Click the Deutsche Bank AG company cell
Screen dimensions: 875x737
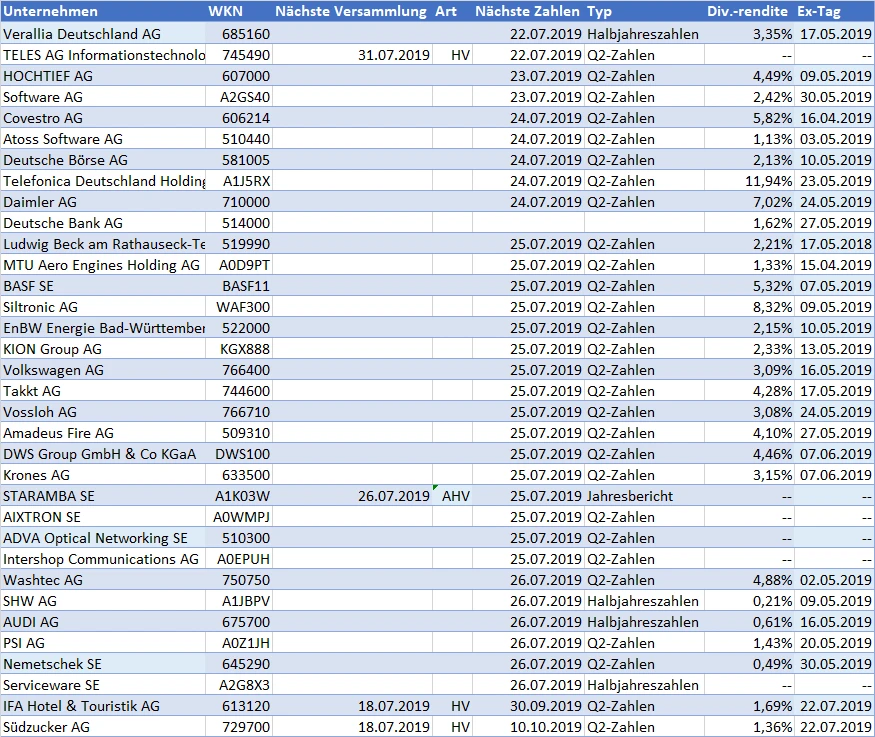coord(63,223)
